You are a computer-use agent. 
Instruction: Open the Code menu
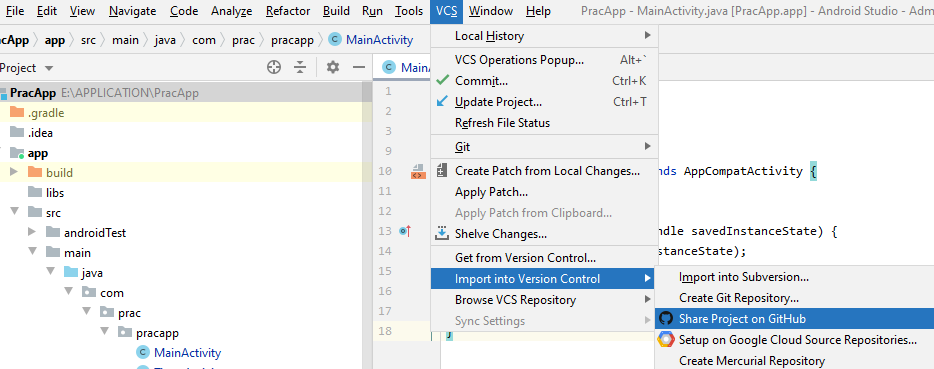click(184, 11)
